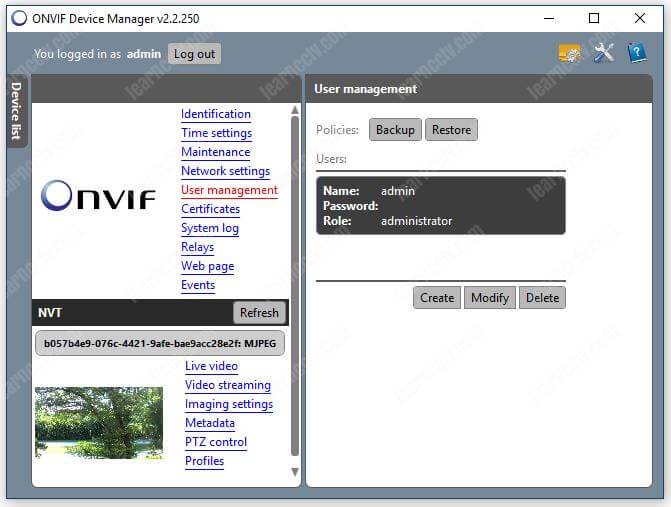
Task: Click the camera preview thumbnail of trees
Action: click(99, 423)
